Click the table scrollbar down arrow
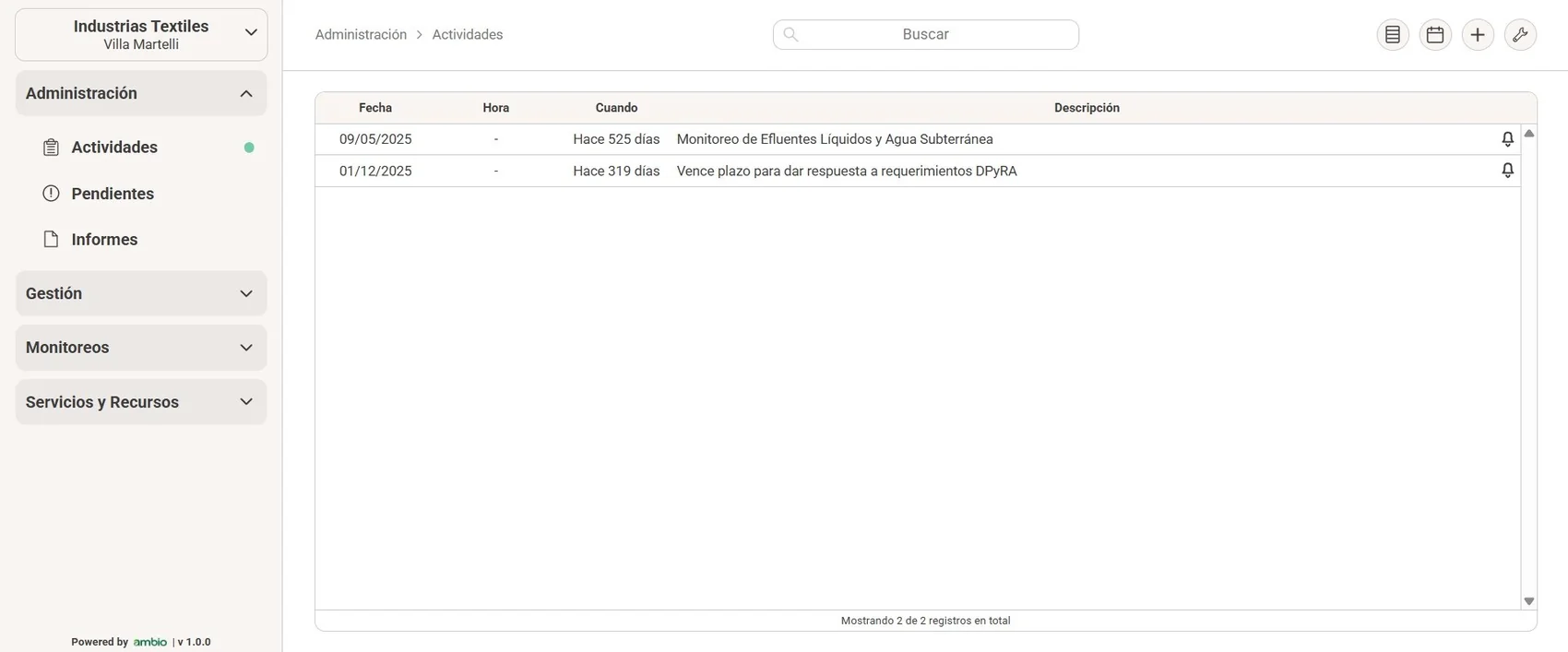 click(x=1529, y=601)
